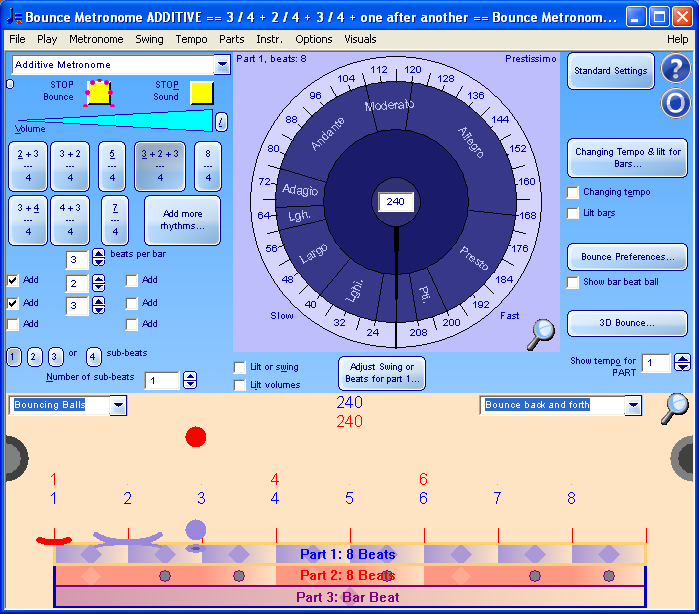Click the Standard Settings button
The image size is (699, 614).
pos(611,71)
